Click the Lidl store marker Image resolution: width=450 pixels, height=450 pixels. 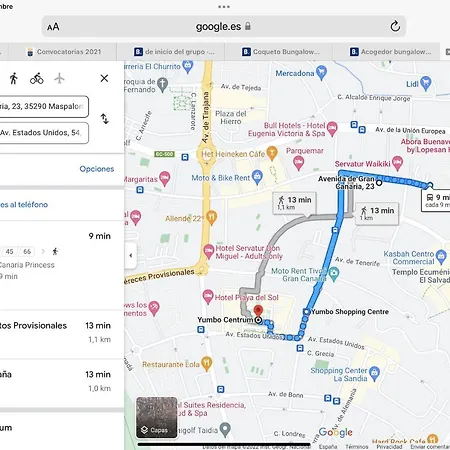pyautogui.click(x=426, y=83)
